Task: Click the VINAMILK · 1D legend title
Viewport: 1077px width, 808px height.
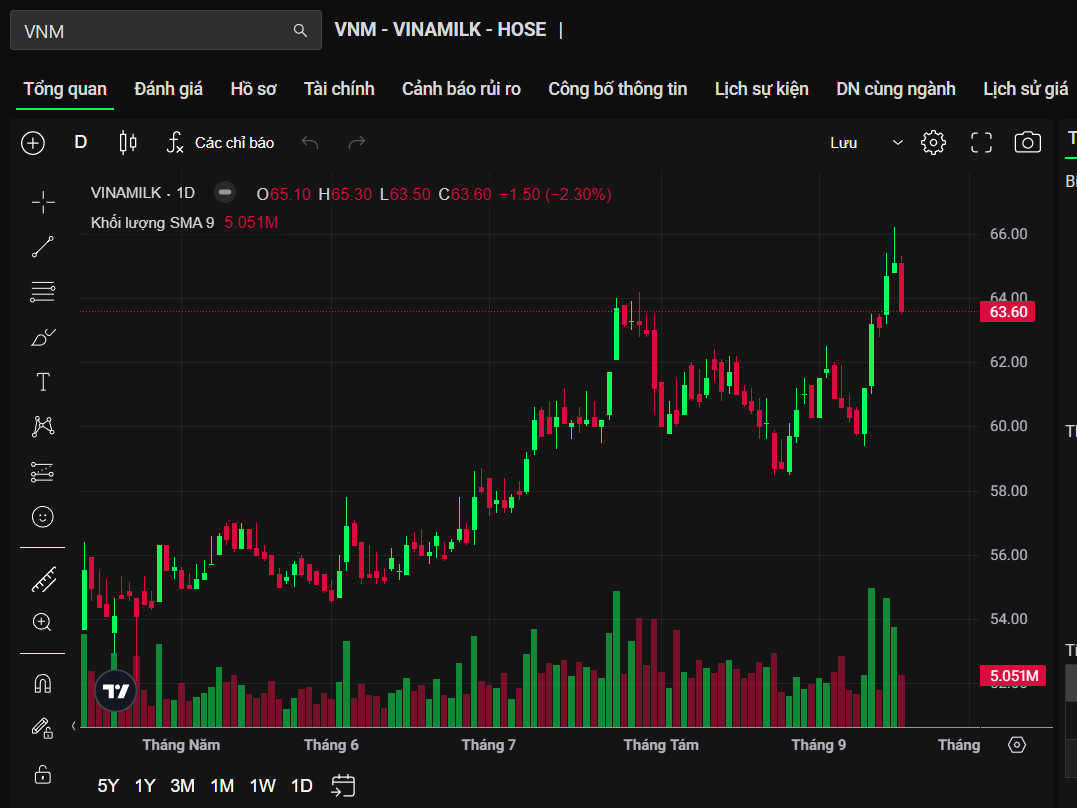Action: [x=143, y=193]
